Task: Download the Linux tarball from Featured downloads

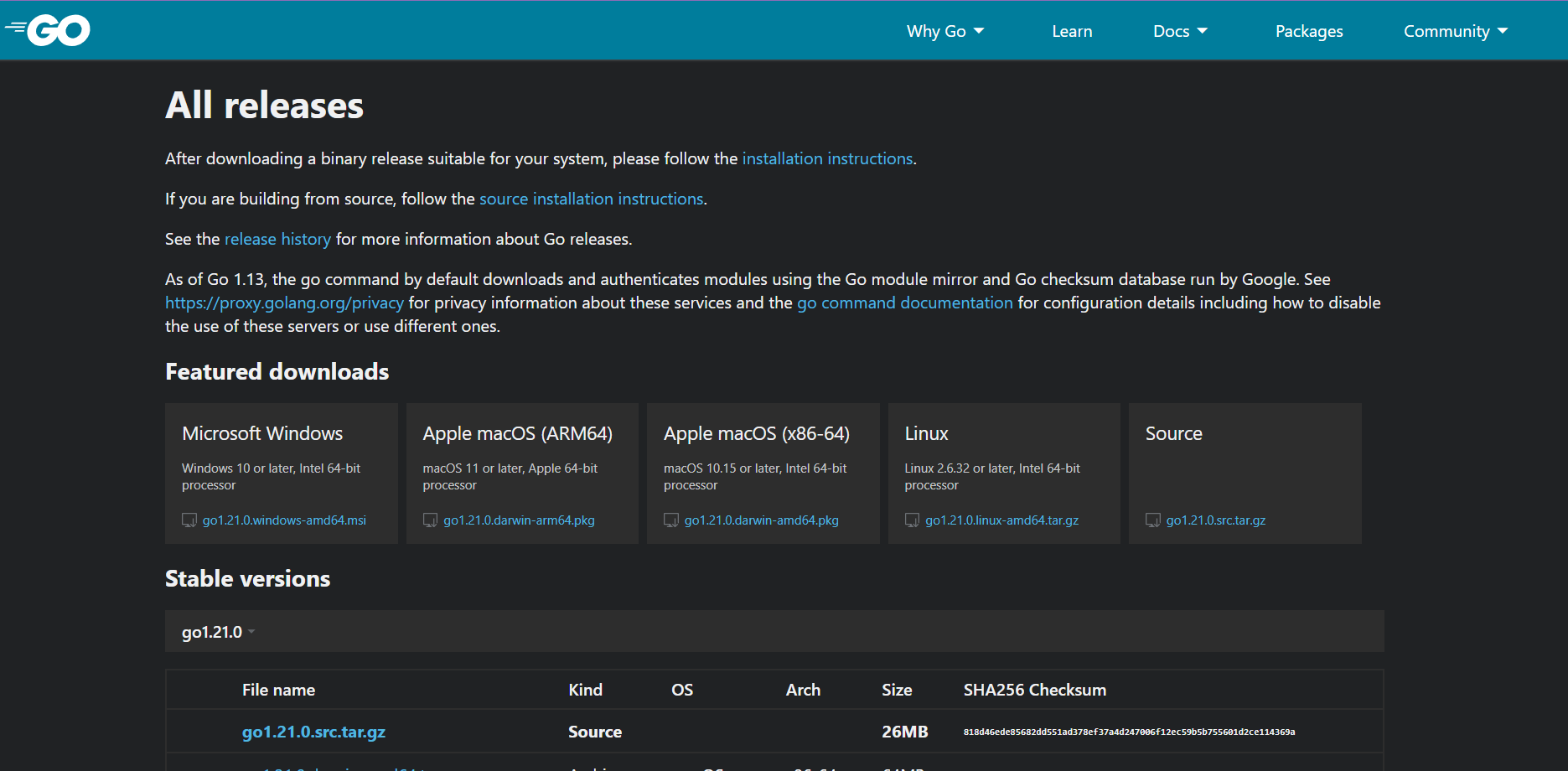Action: coord(1001,520)
